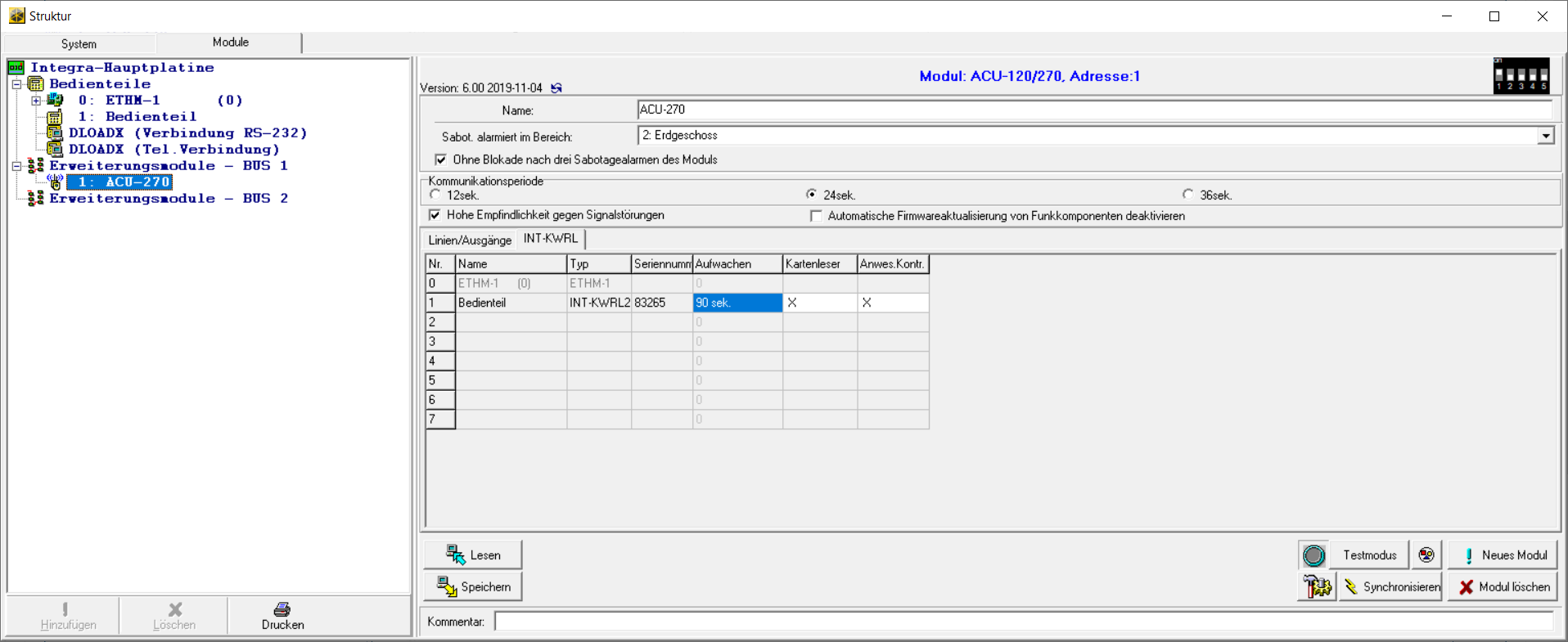
Task: Click the round green indicator icon beside Testmodus
Action: click(x=1313, y=555)
